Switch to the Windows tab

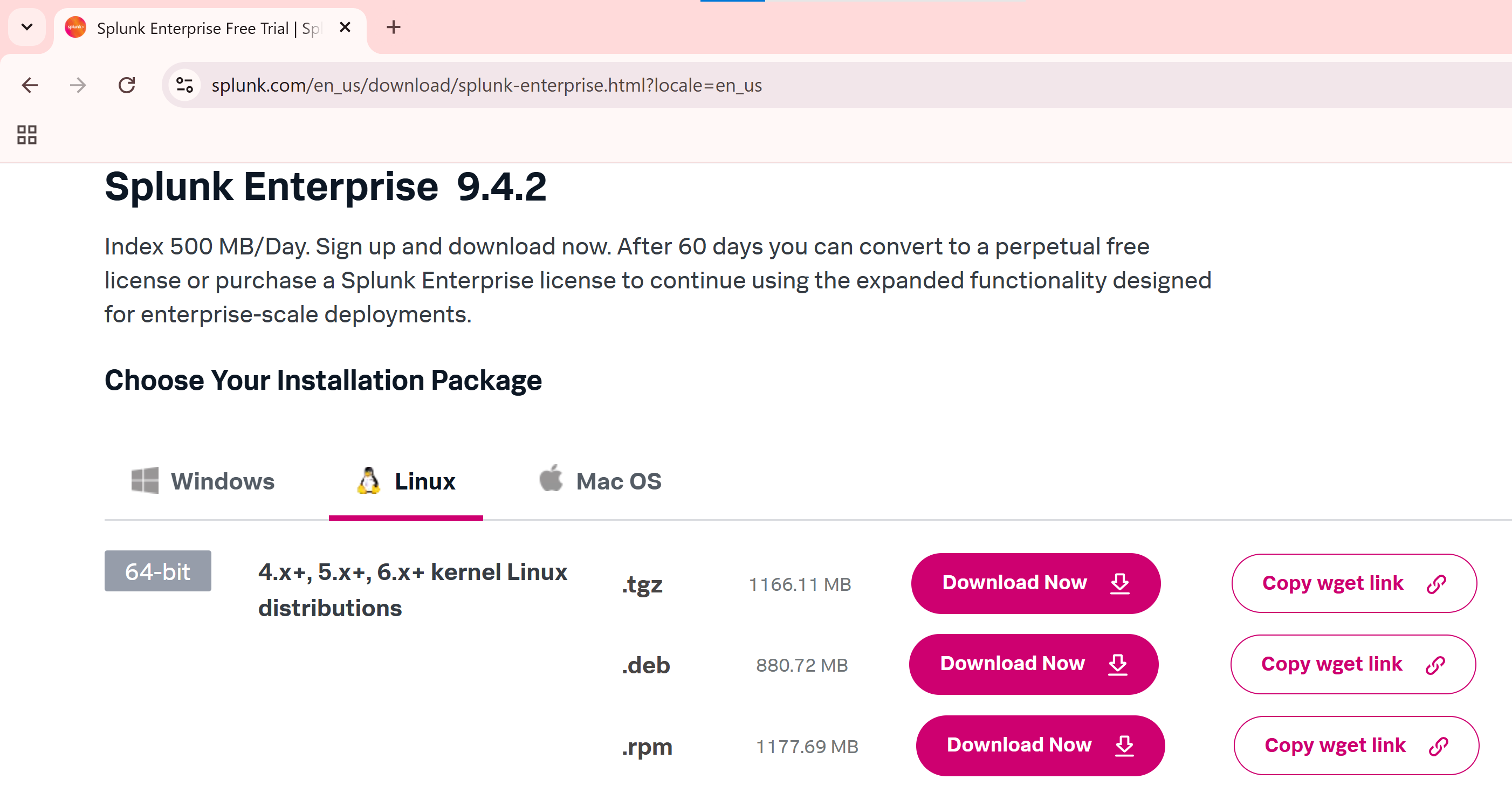222,481
